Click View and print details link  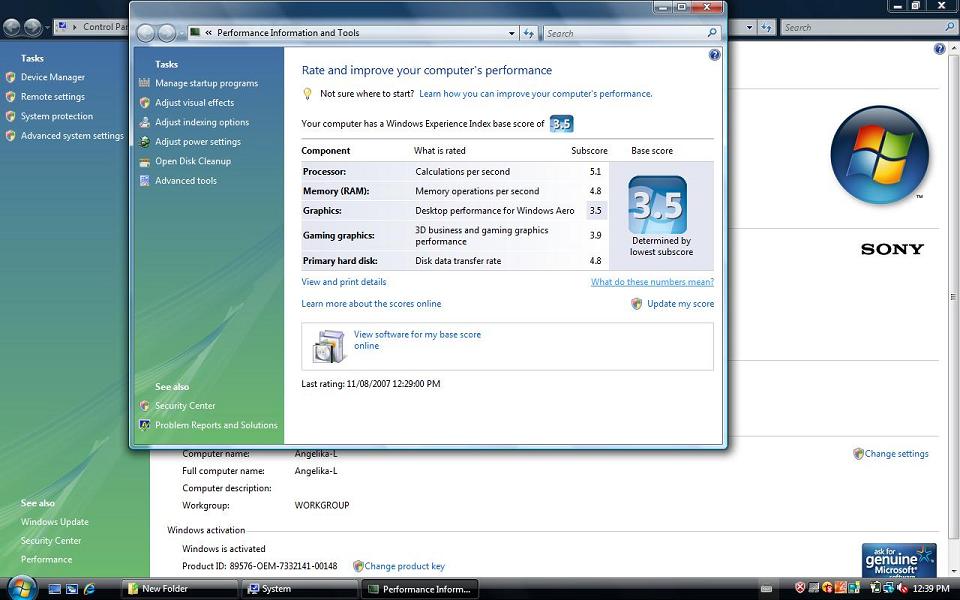pos(343,282)
